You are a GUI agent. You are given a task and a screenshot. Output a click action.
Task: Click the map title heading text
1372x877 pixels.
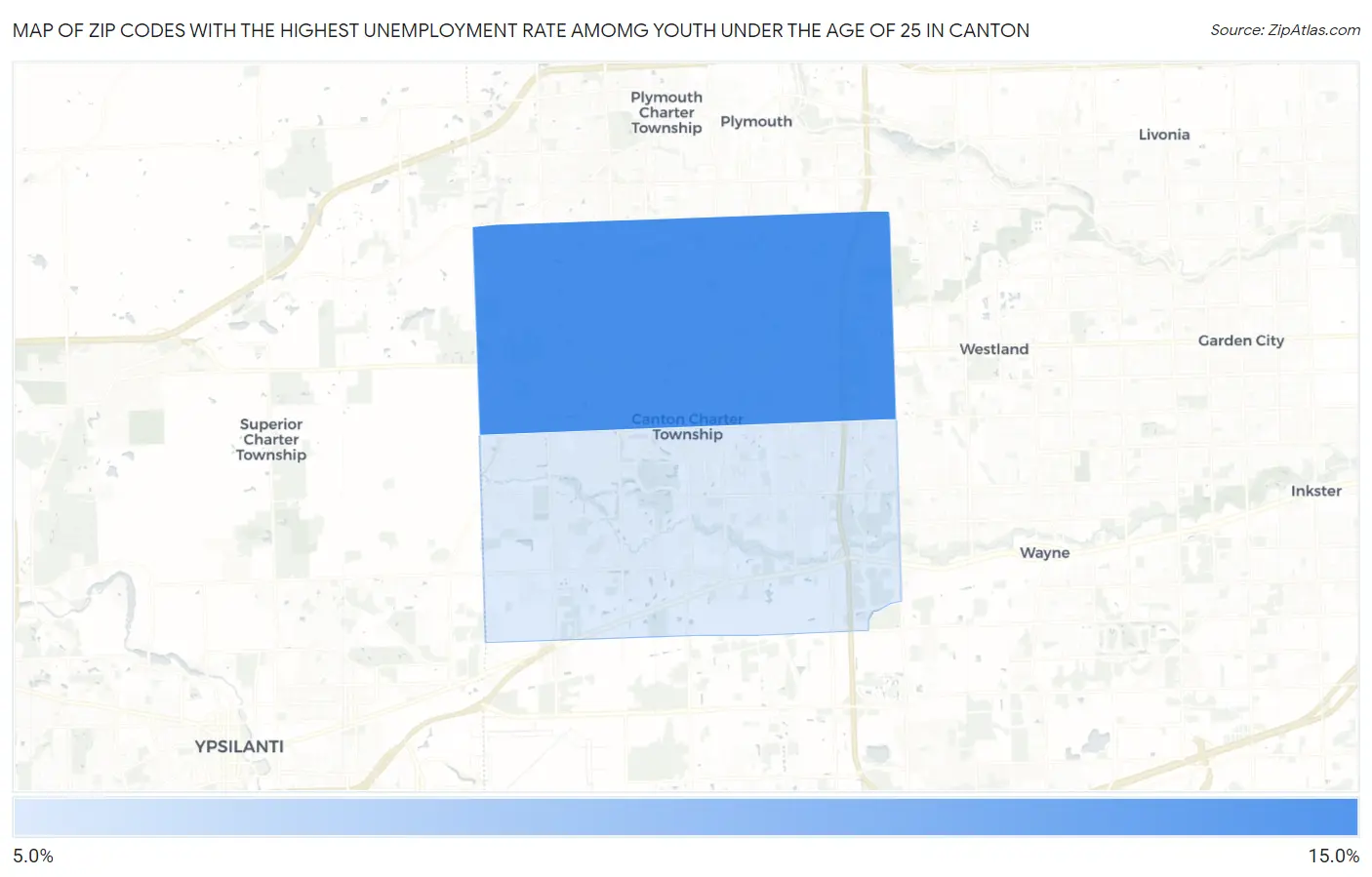[521, 30]
